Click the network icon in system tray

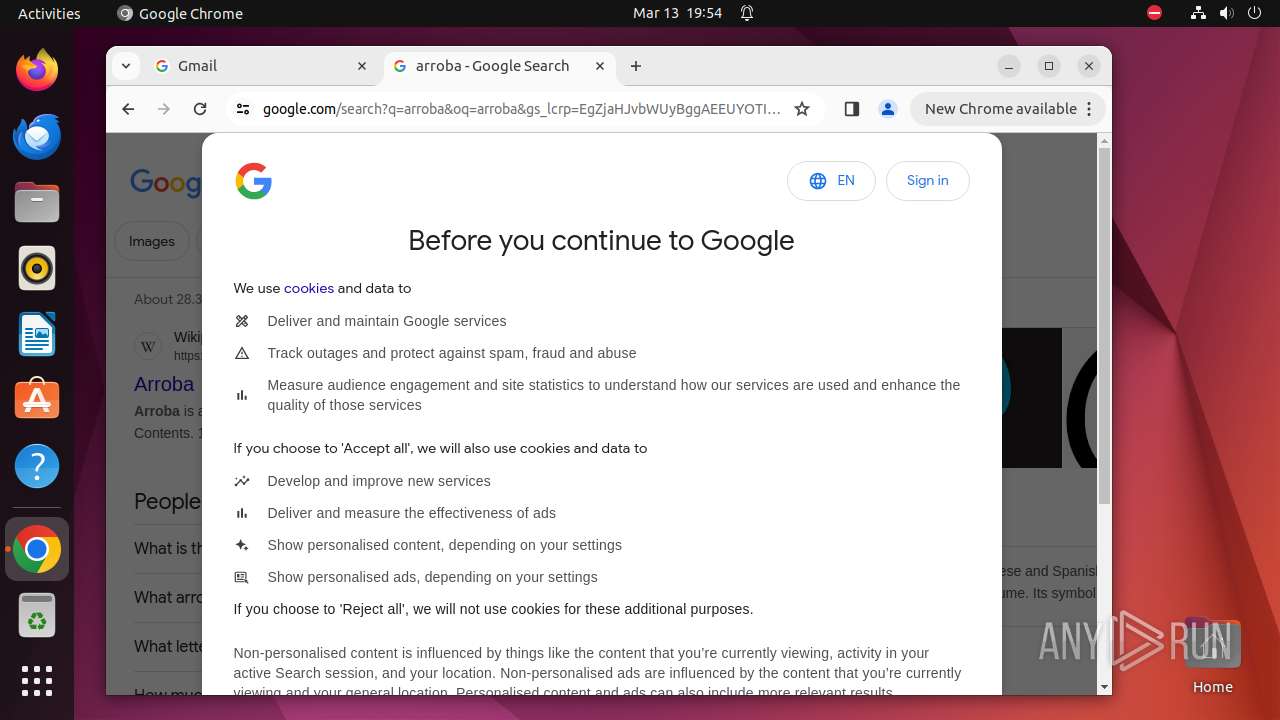pos(1199,13)
